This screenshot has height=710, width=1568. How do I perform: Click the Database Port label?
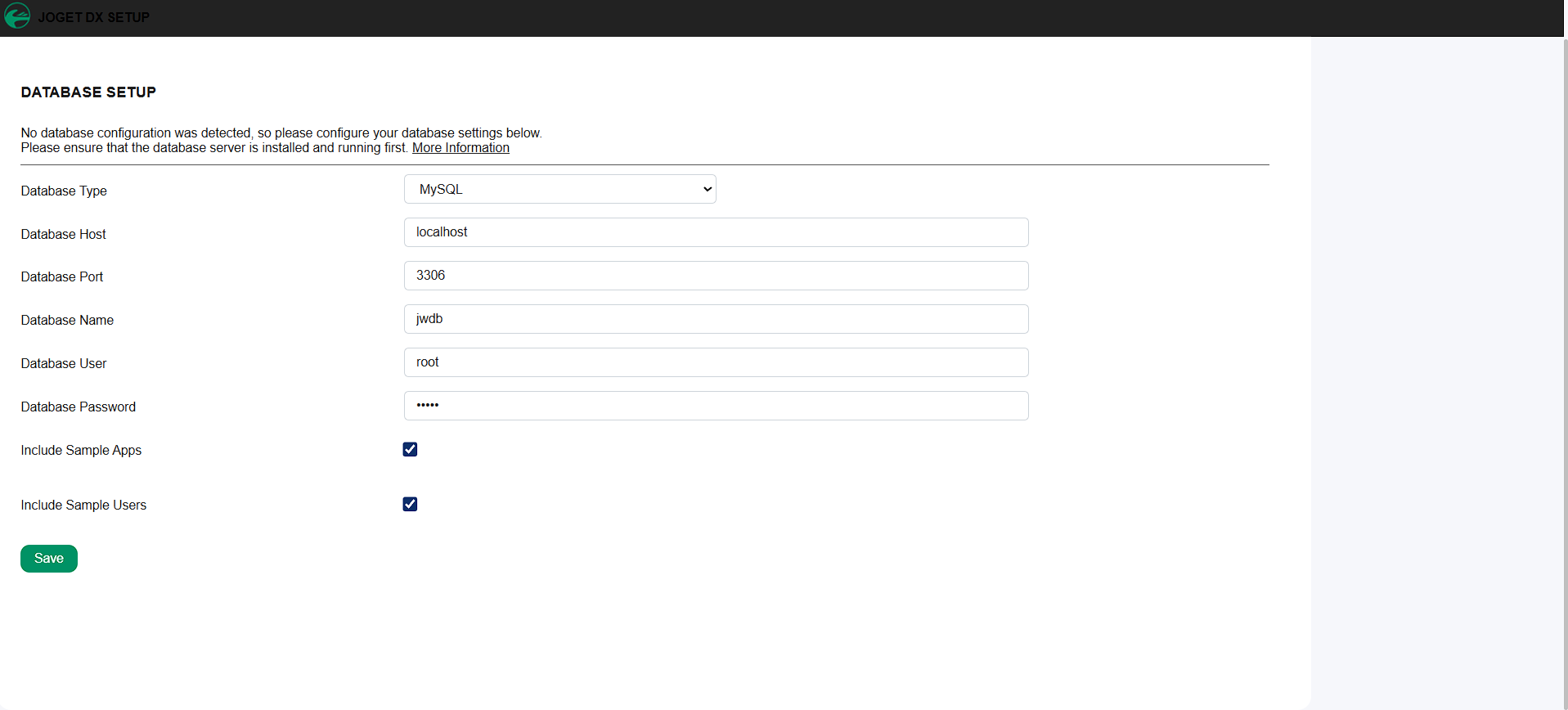coord(62,277)
